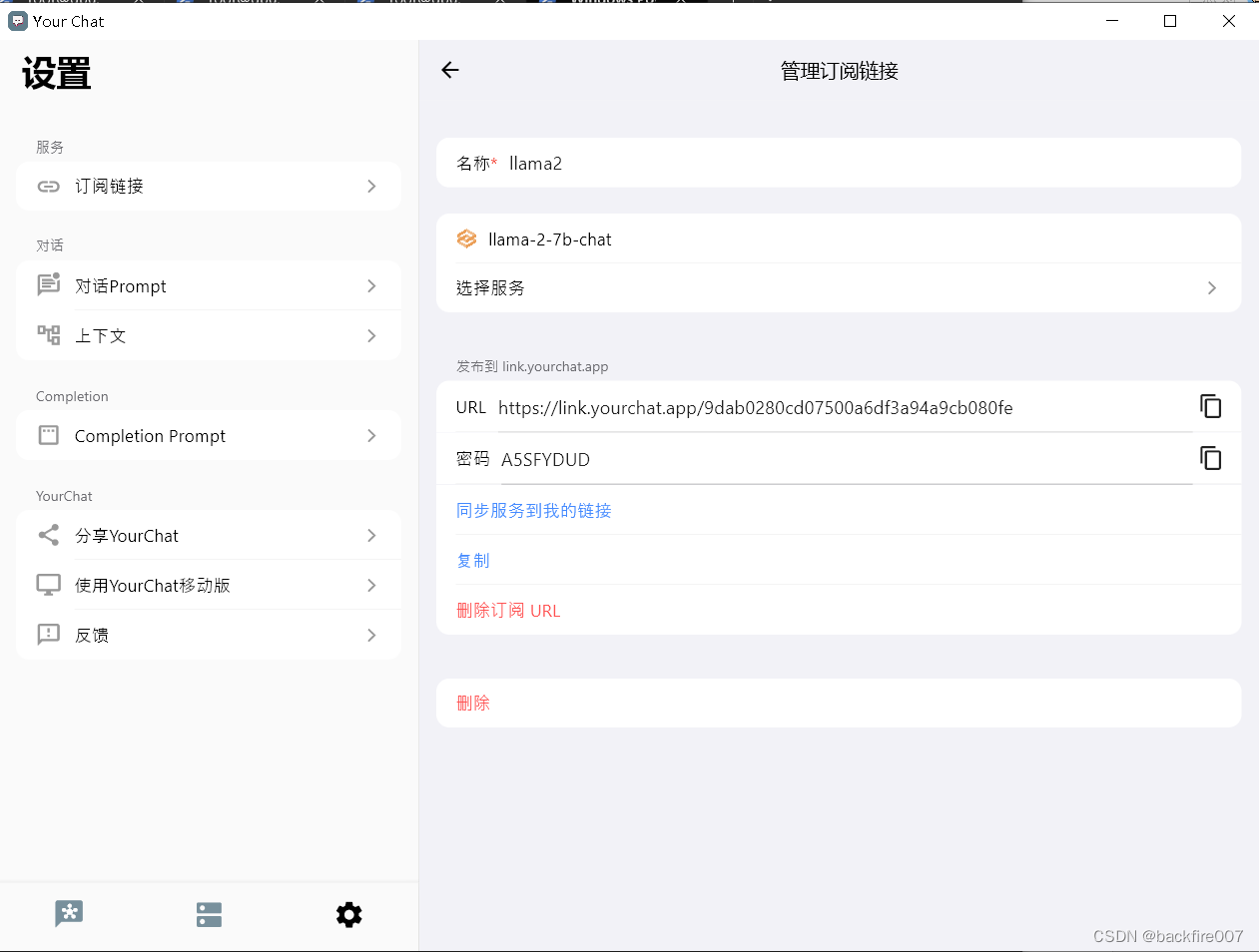1259x952 pixels.
Task: Open 使用YourChat移动版 settings item
Action: pos(209,585)
